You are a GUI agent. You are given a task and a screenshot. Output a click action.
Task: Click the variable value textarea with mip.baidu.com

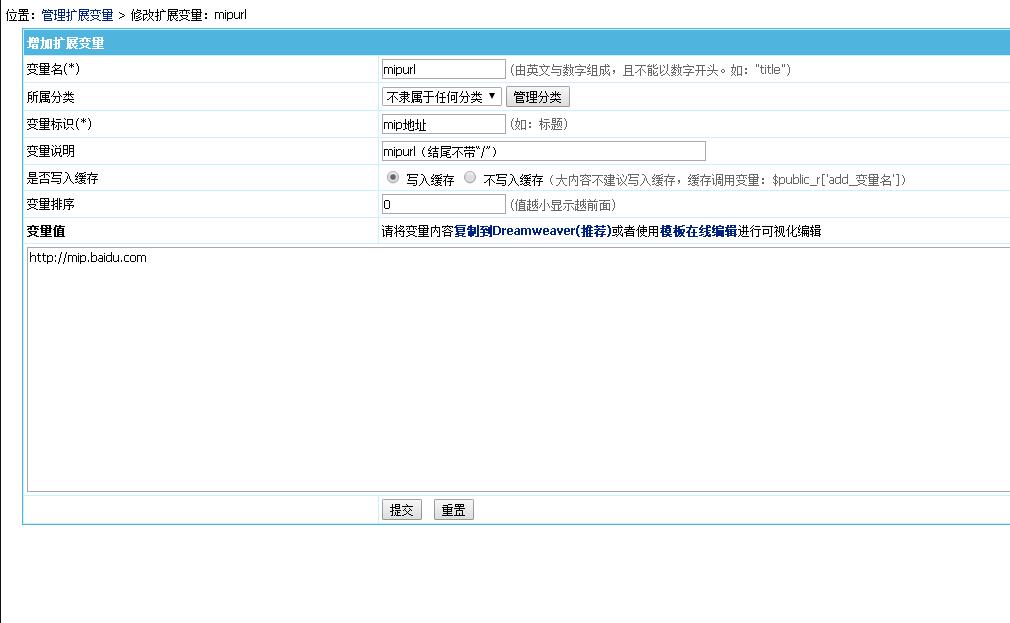[400, 350]
